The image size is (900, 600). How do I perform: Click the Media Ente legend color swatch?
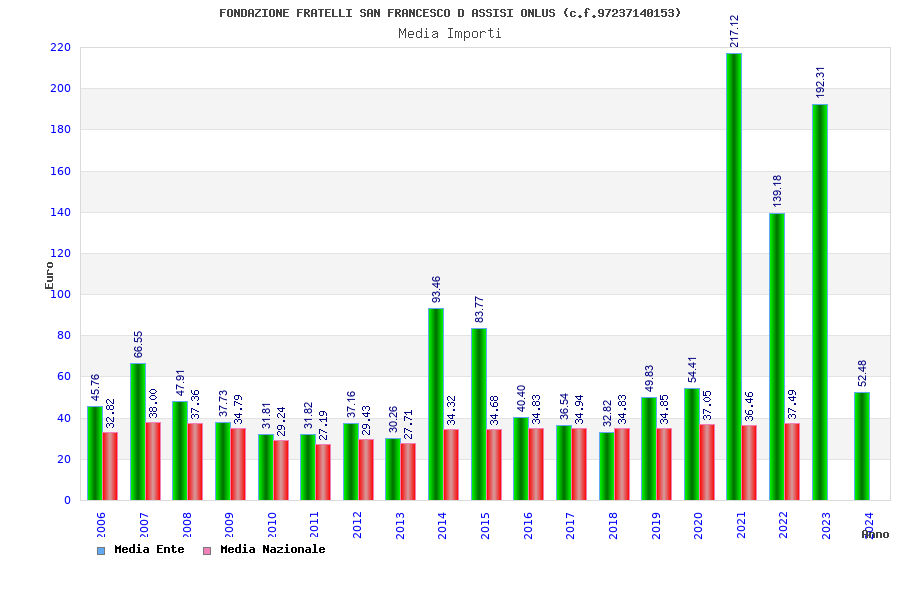(101, 551)
